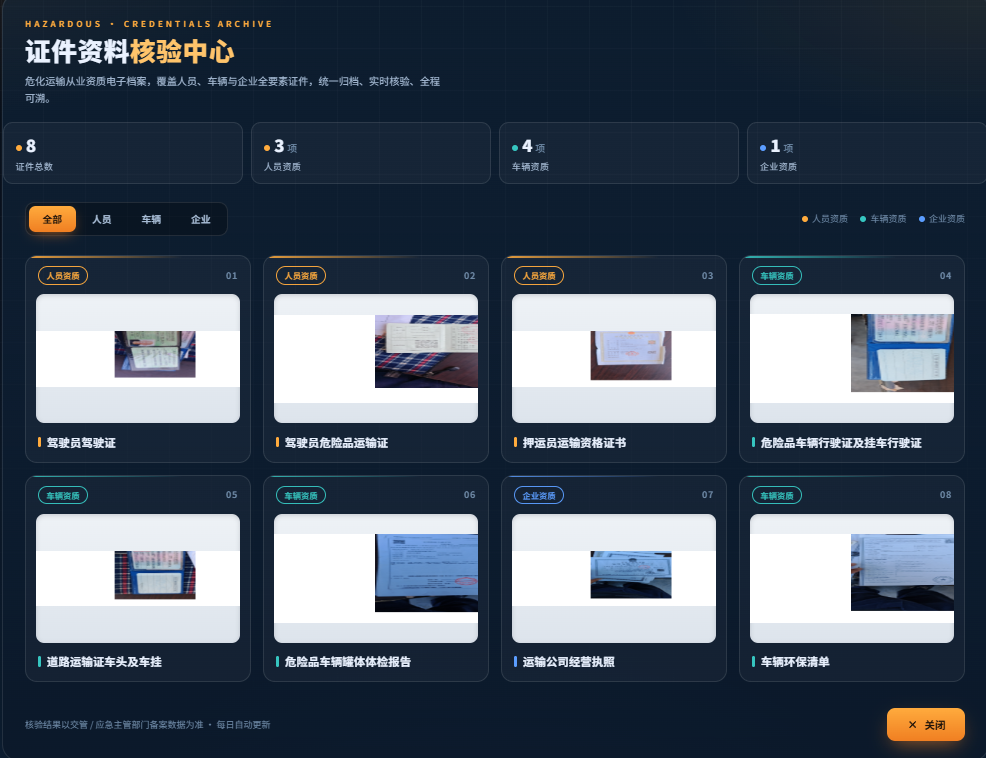The width and height of the screenshot is (986, 758).
Task: Open the 驾驶员危险品运输证 document thumbnail
Action: pyautogui.click(x=376, y=359)
